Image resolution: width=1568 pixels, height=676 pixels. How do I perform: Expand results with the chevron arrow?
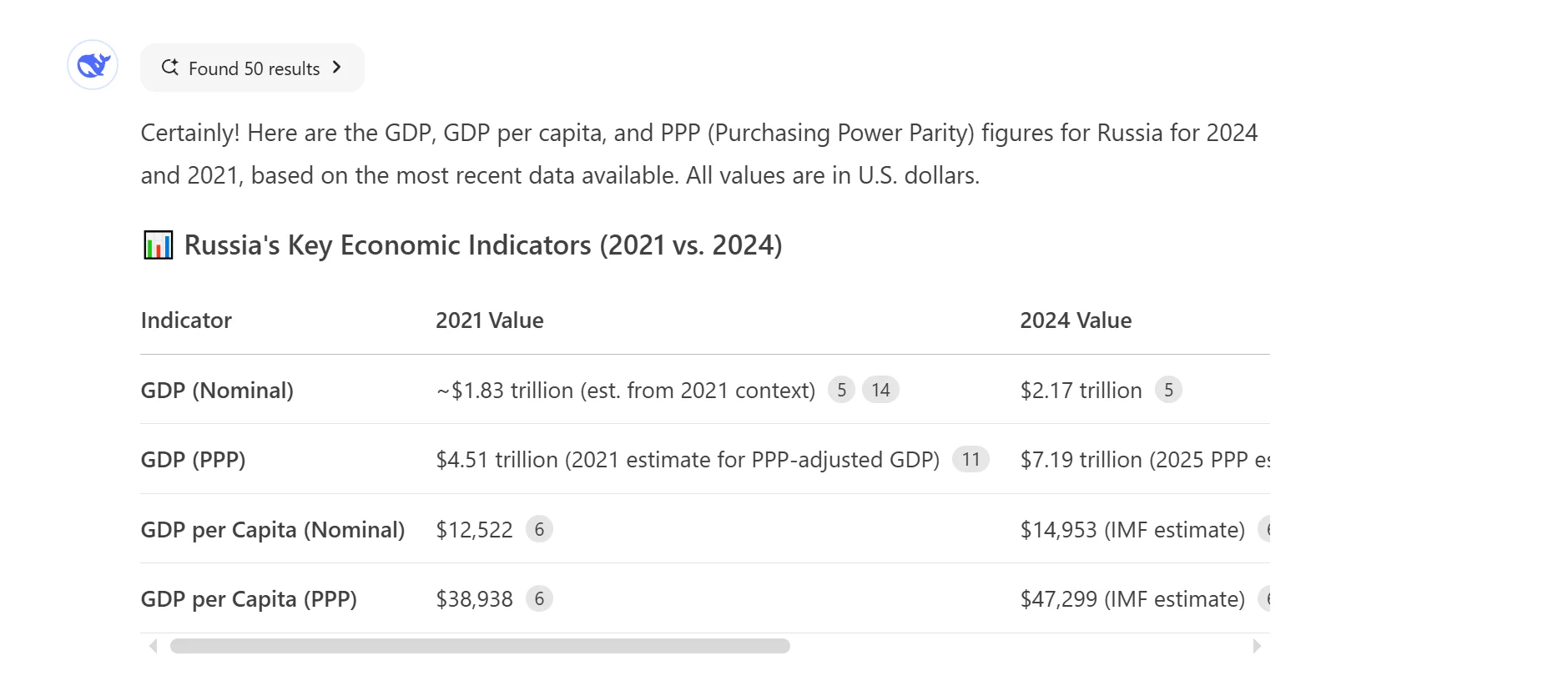pos(337,68)
